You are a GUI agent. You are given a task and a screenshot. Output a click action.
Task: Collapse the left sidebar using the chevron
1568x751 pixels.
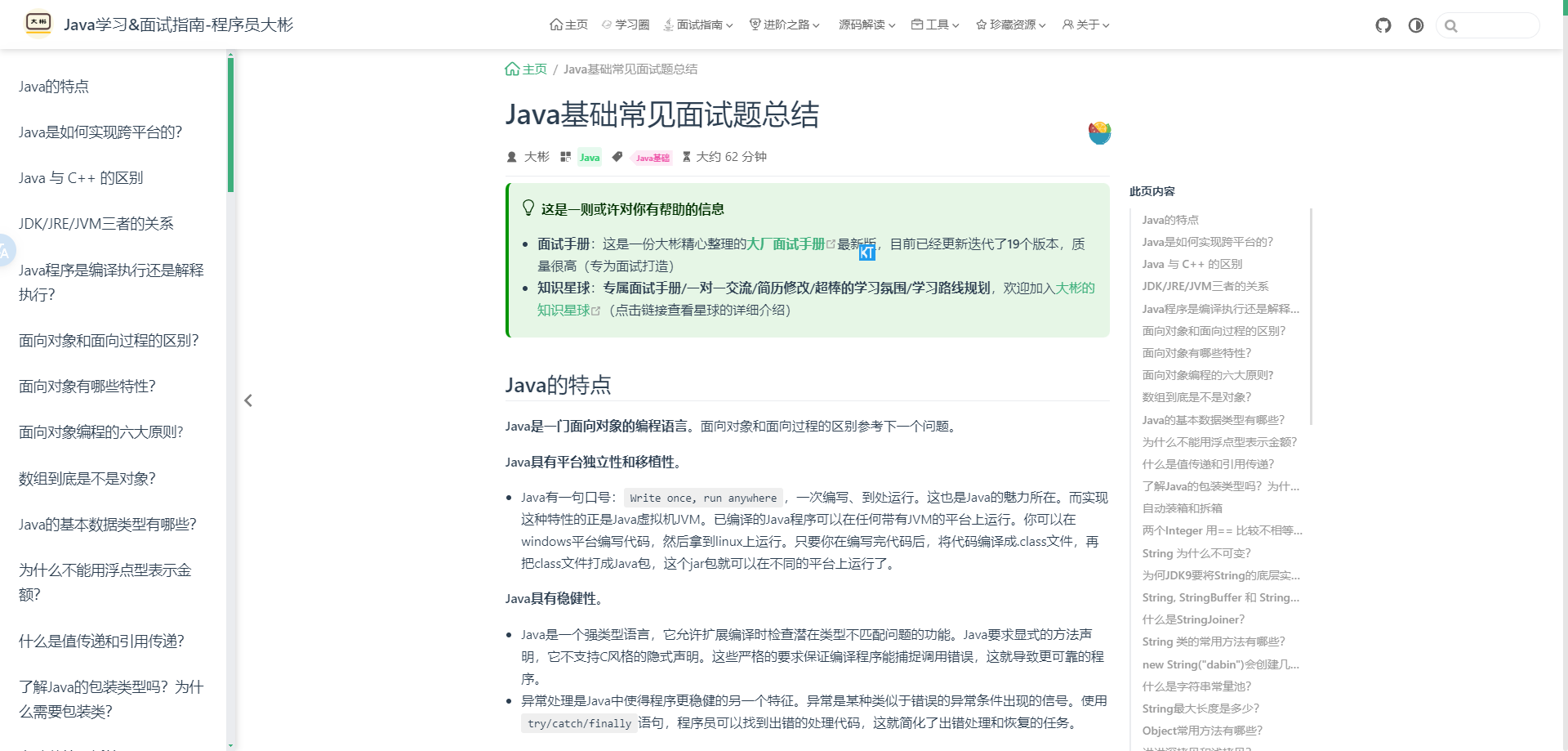point(248,400)
